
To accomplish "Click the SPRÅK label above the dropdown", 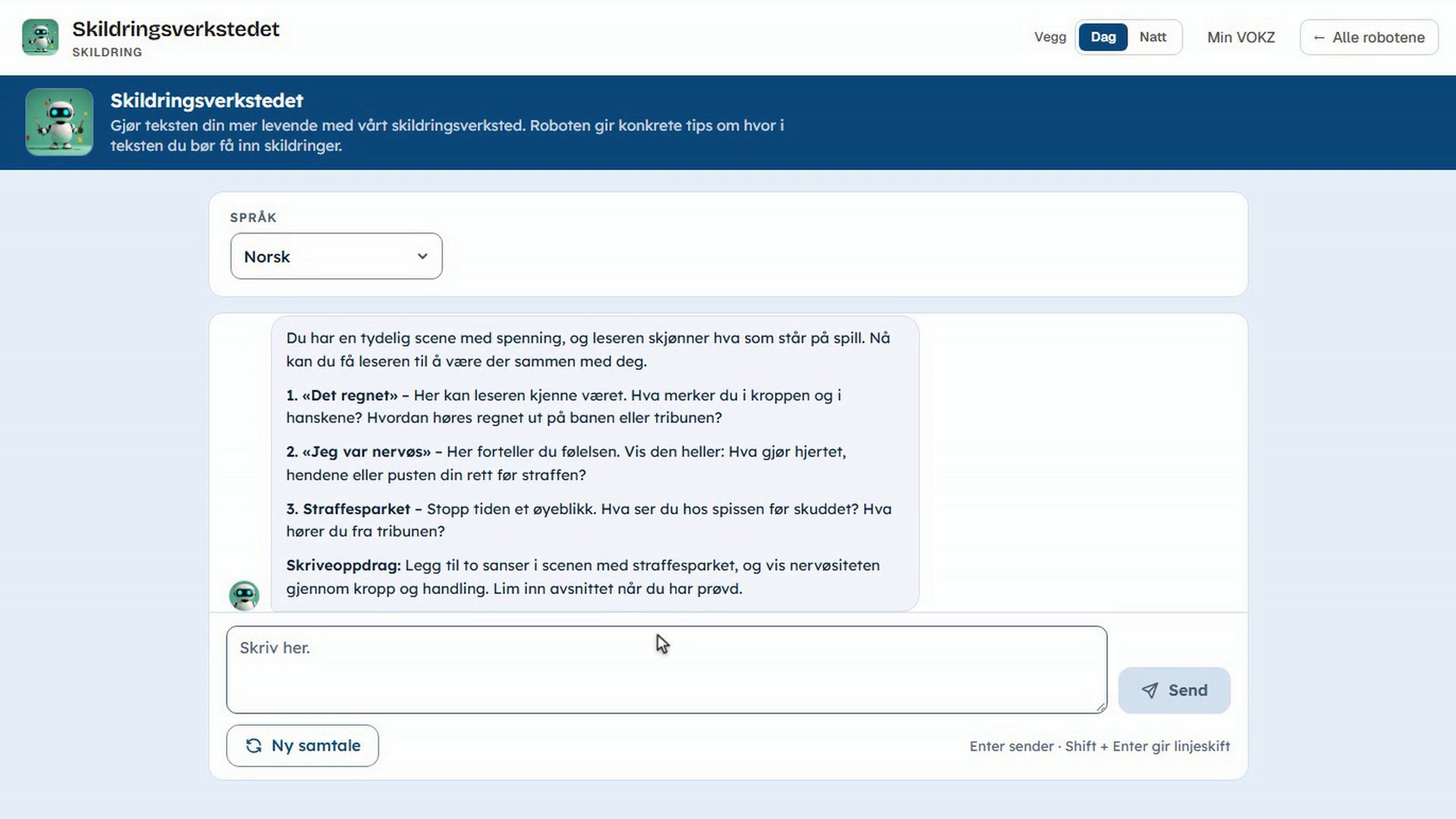I will click(253, 218).
